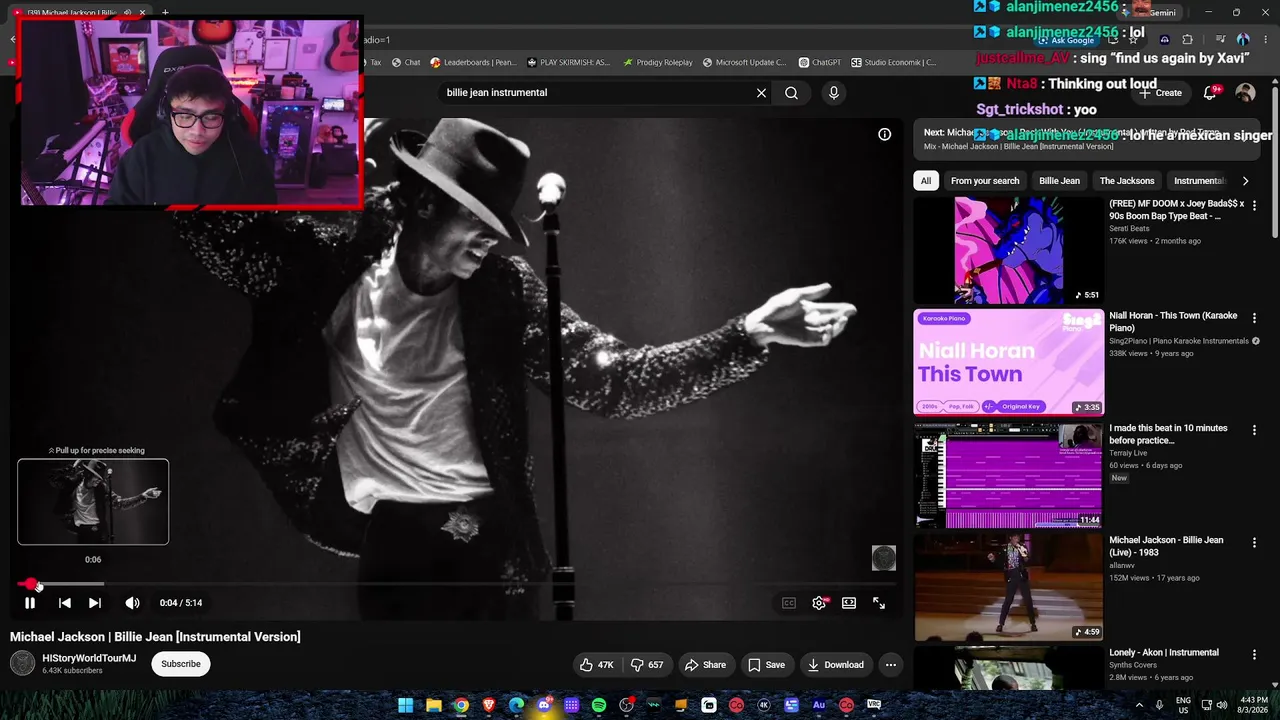Screen dimensions: 1280x720
Task: Open the account avatar menu
Action: (x=1245, y=93)
